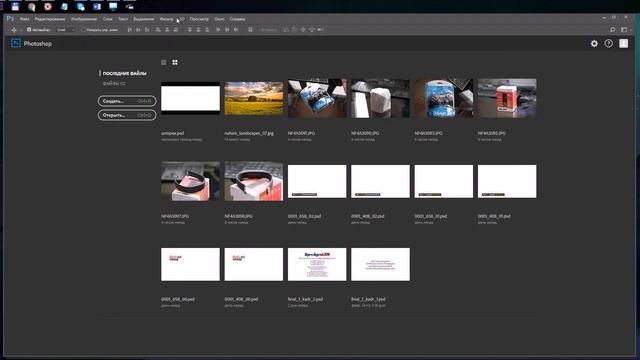This screenshot has width=640, height=360.
Task: Click the Photoshop Ps logo in the menu bar
Action: coord(10,19)
